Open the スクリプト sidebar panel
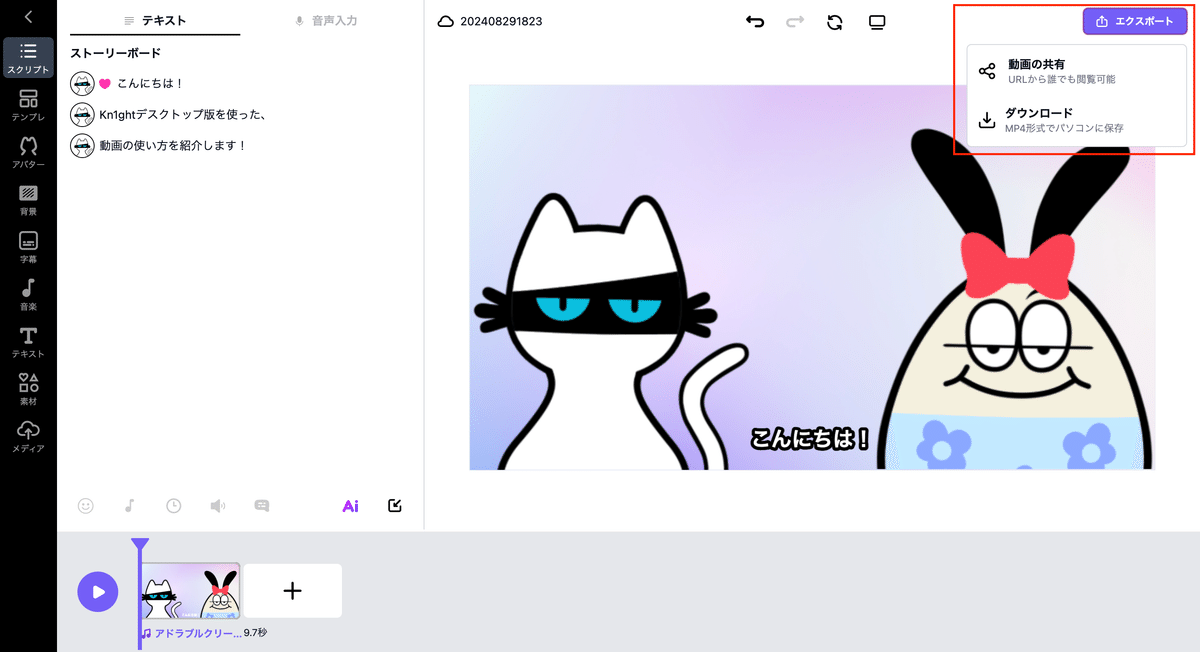 pyautogui.click(x=28, y=58)
